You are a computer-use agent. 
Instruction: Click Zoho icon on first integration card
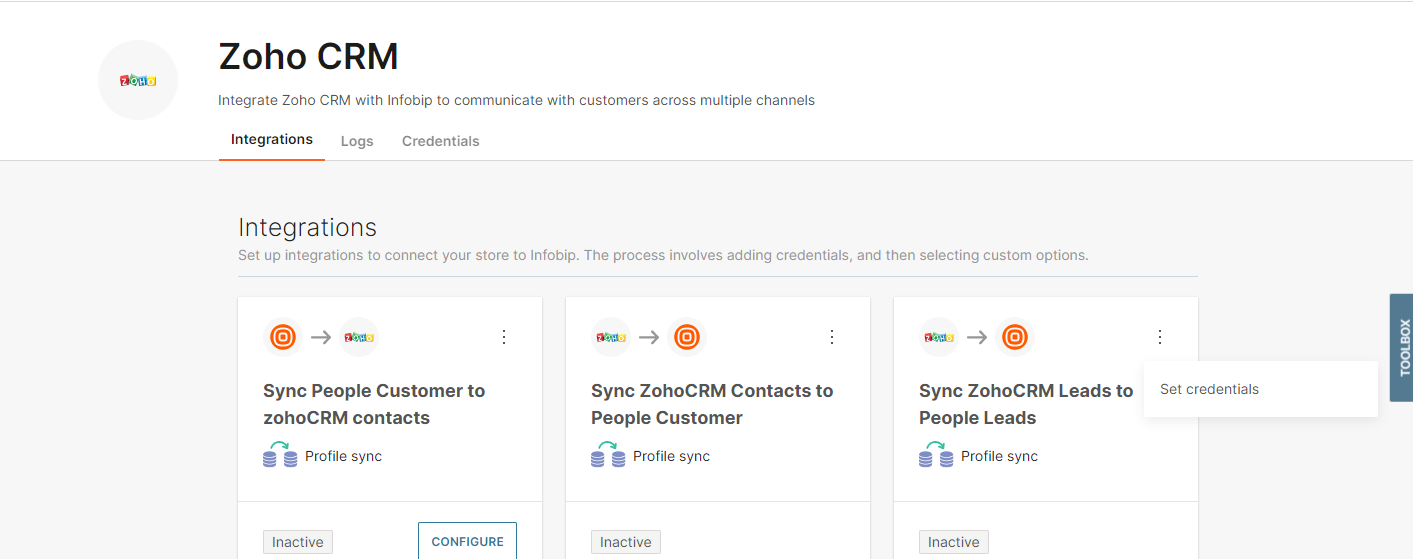358,337
